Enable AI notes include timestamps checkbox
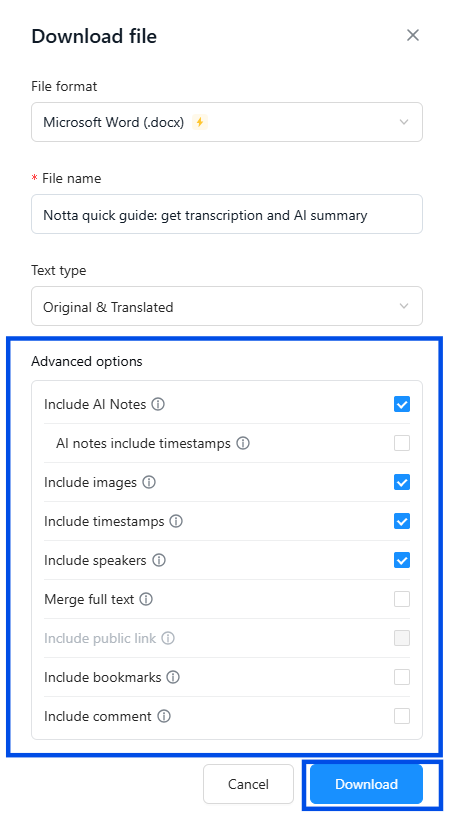The height and width of the screenshot is (823, 454). 402,443
